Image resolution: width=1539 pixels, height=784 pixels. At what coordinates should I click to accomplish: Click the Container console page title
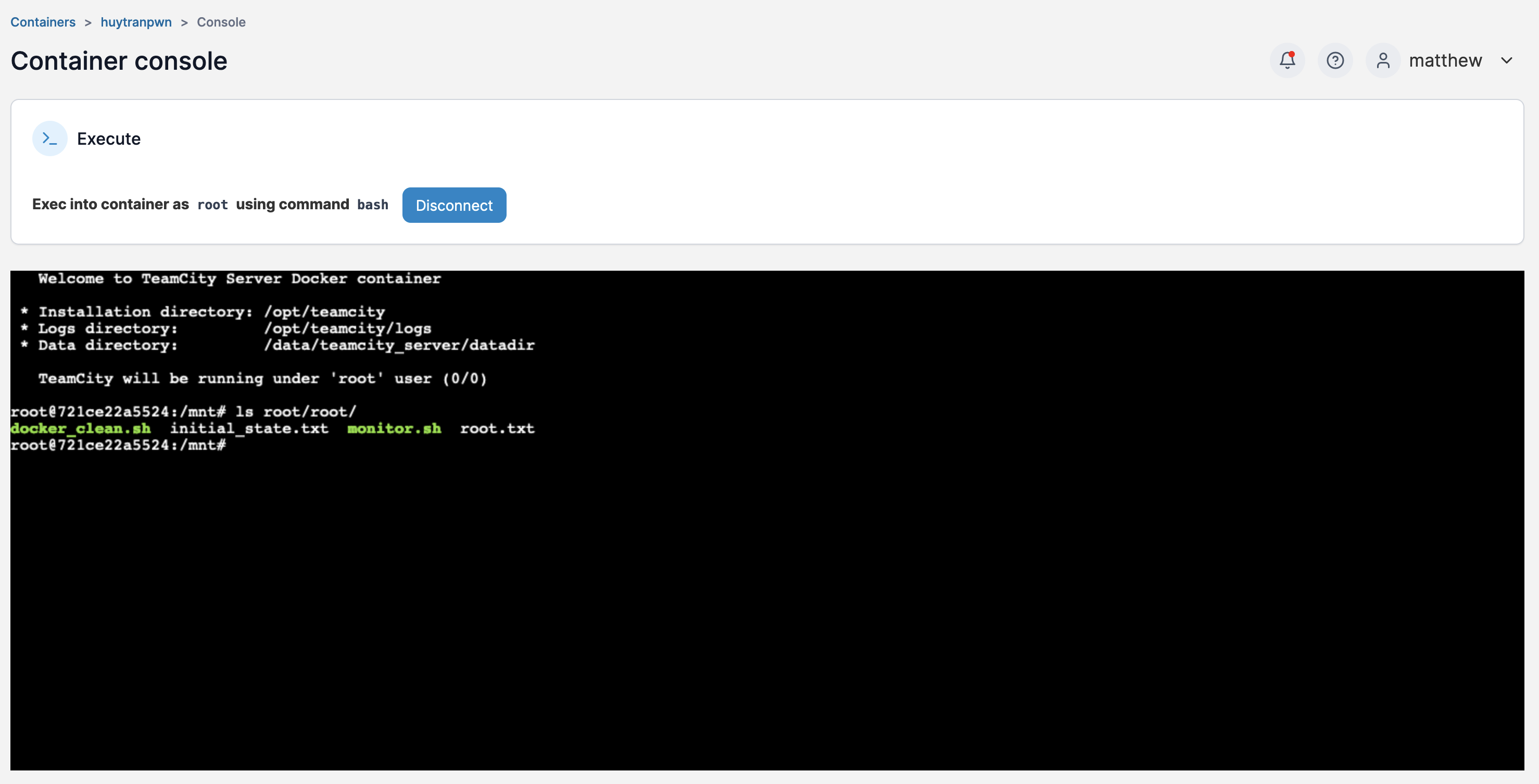tap(119, 61)
